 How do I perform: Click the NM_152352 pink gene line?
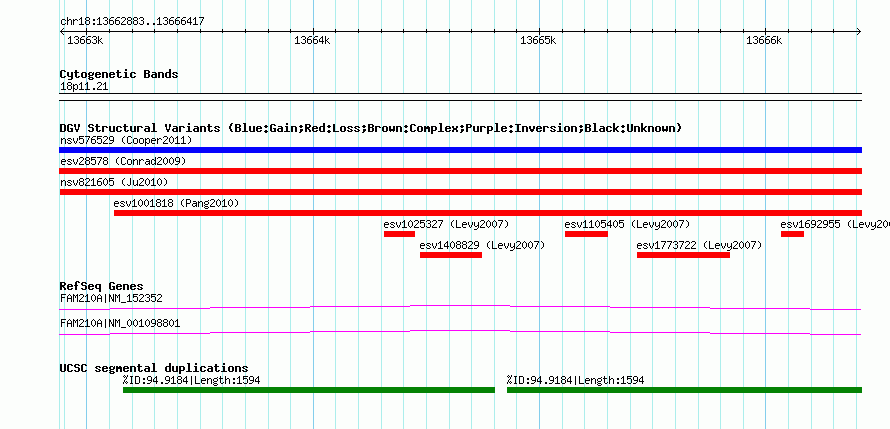point(460,307)
